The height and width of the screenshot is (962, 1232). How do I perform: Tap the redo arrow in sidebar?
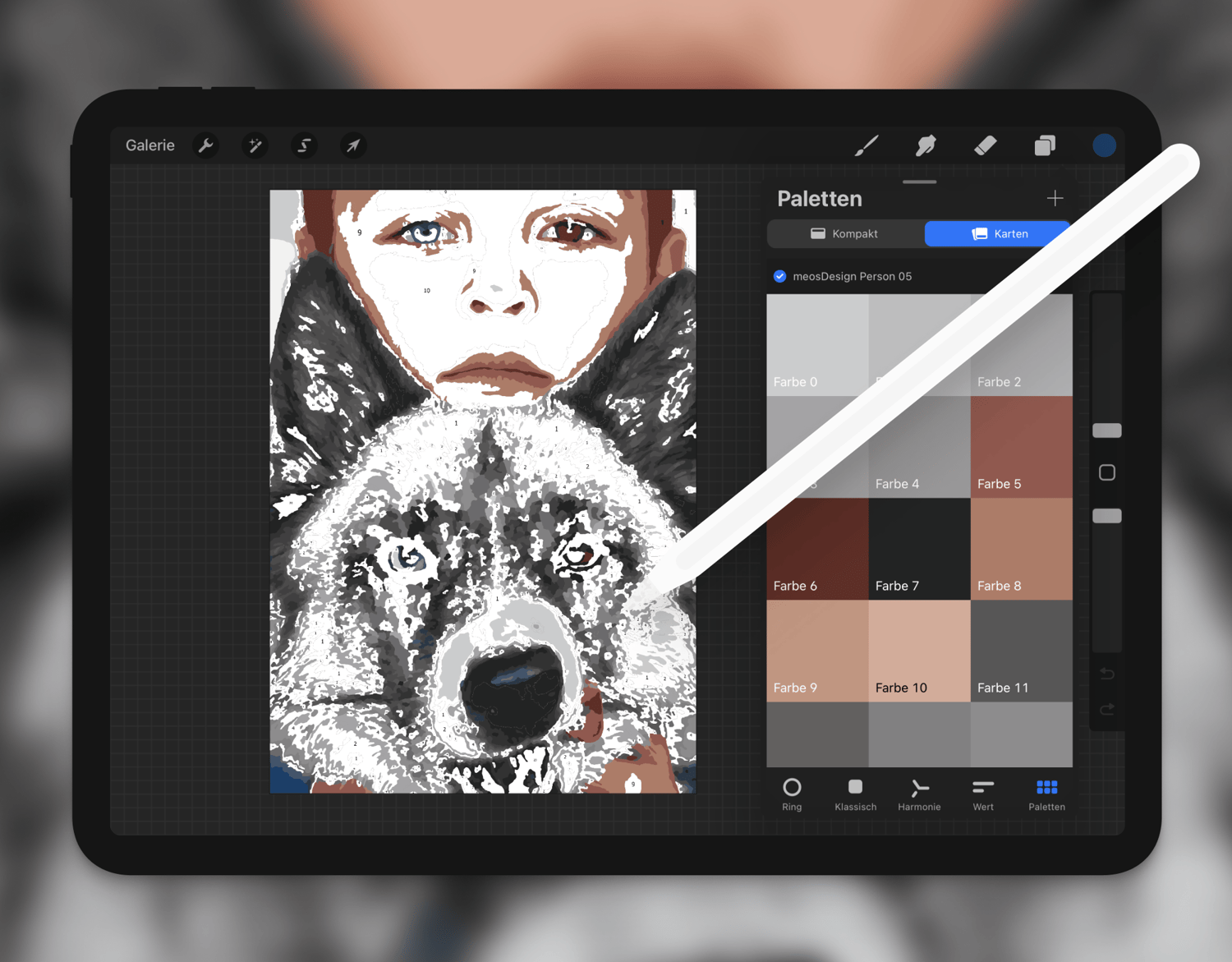[1106, 709]
